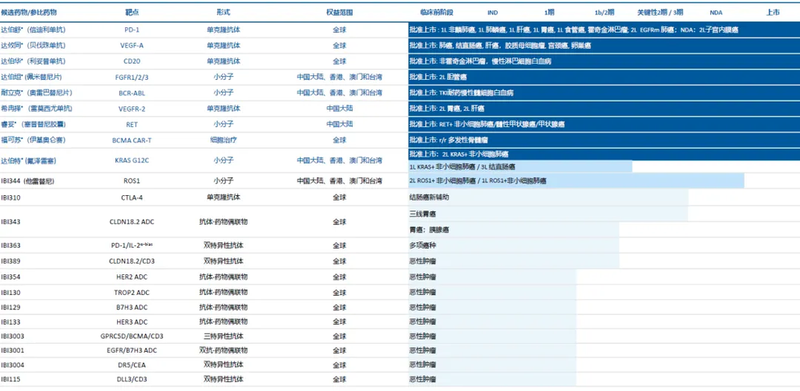
Task: Click the CLDN18.2 ADC target cell
Action: point(132,222)
